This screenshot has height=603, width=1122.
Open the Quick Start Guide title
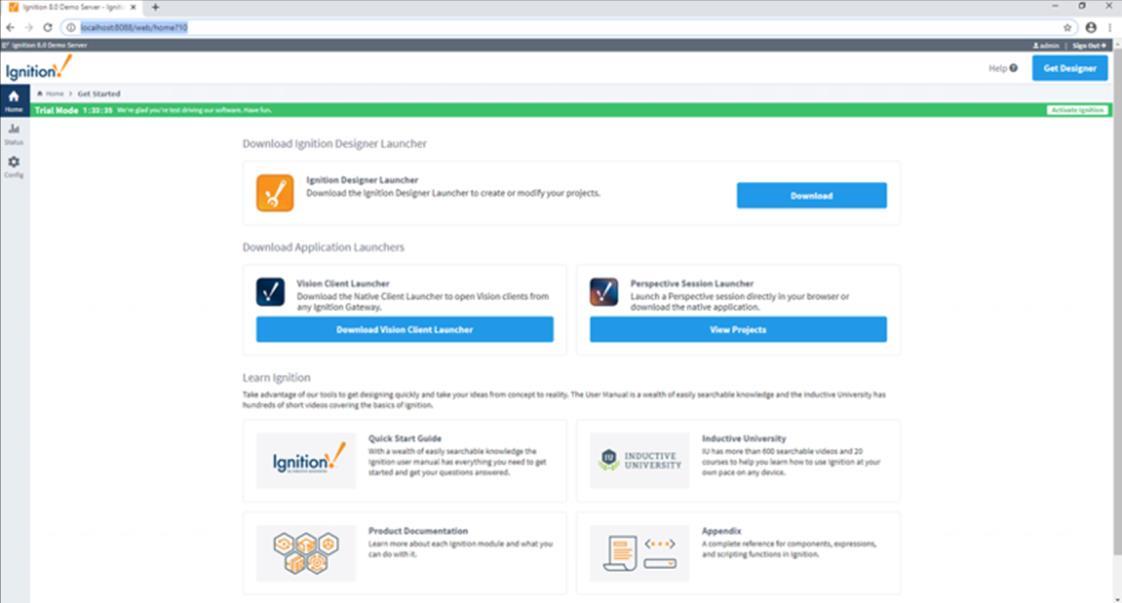[x=404, y=438]
